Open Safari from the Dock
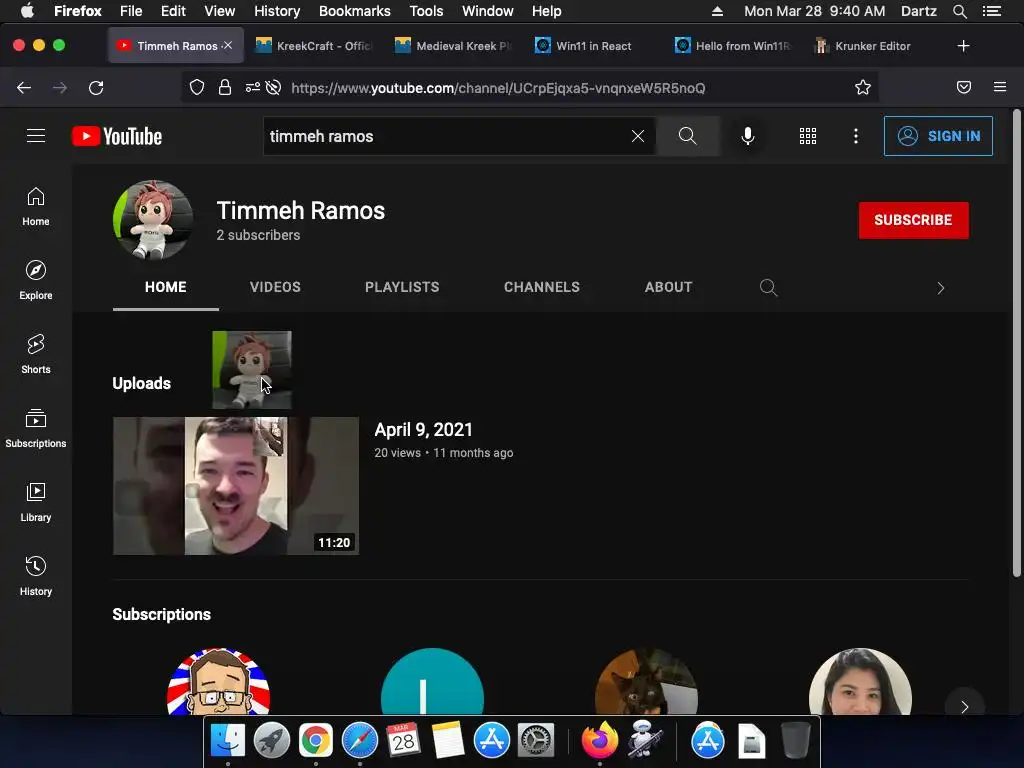The width and height of the screenshot is (1024, 768). [360, 741]
